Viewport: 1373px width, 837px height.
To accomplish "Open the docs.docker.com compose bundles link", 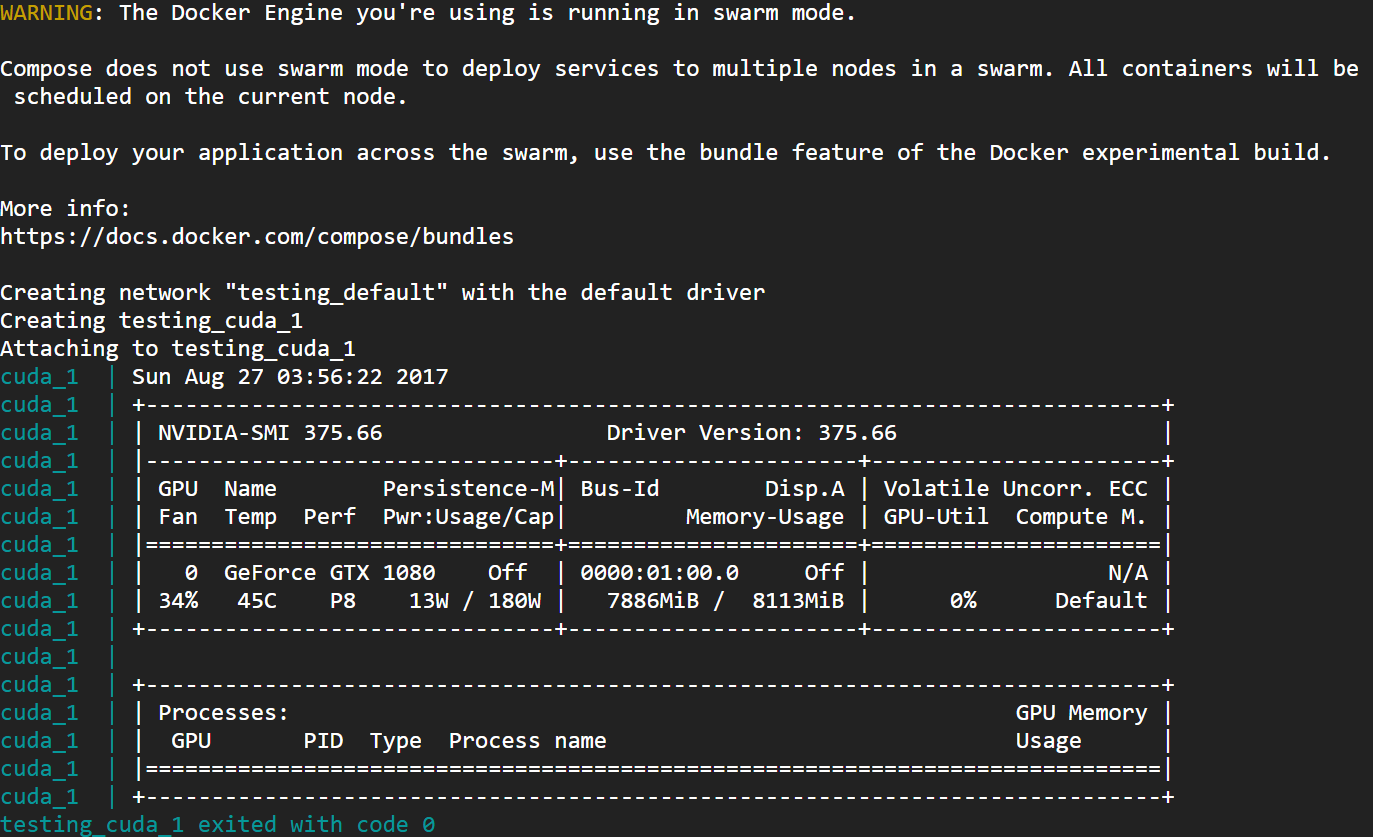I will tap(257, 237).
